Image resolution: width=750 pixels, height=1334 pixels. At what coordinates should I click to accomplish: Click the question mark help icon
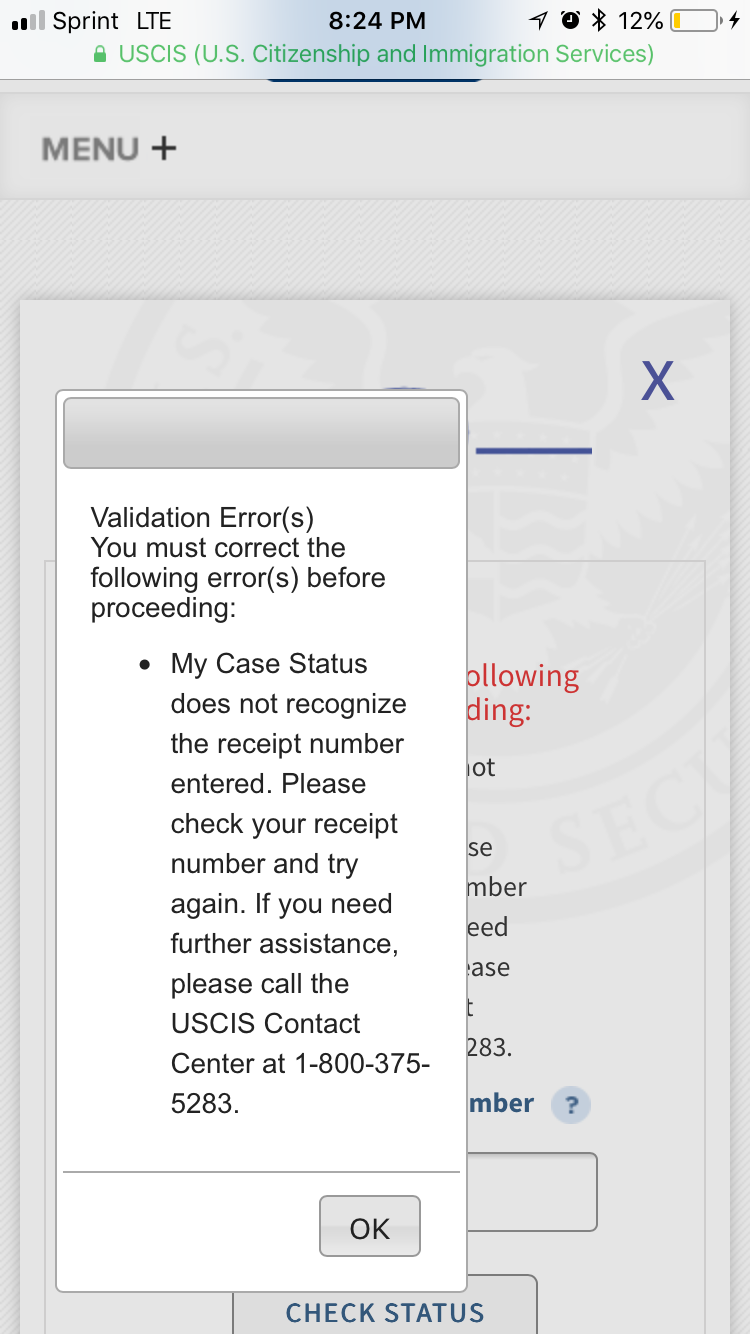point(571,1105)
